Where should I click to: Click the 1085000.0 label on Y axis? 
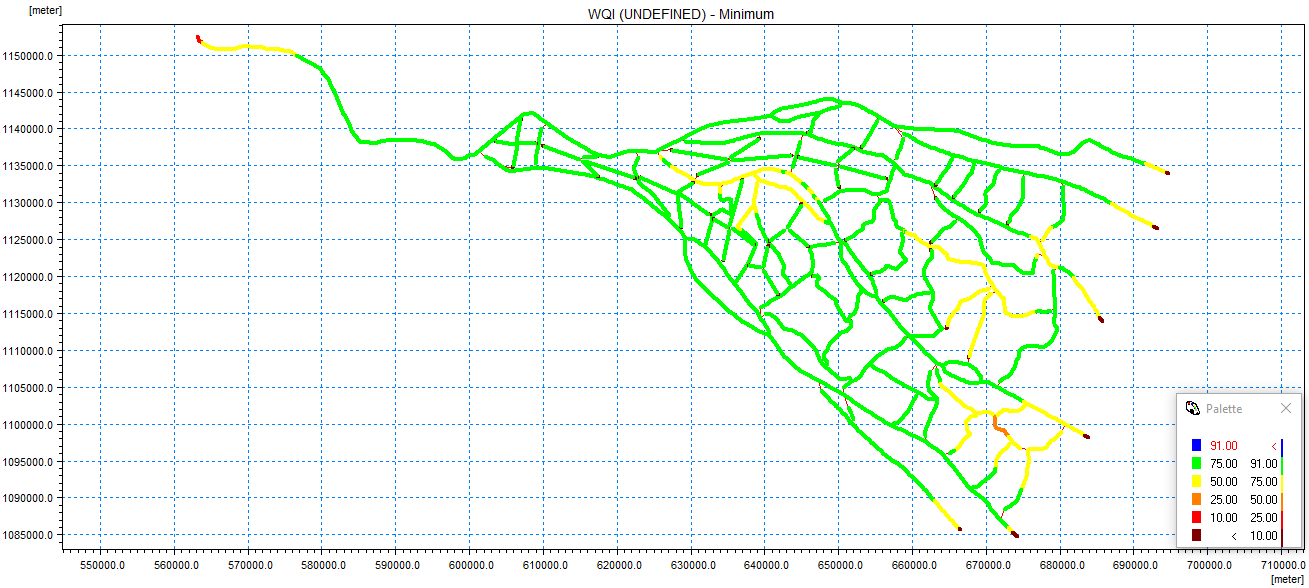tap(28, 535)
